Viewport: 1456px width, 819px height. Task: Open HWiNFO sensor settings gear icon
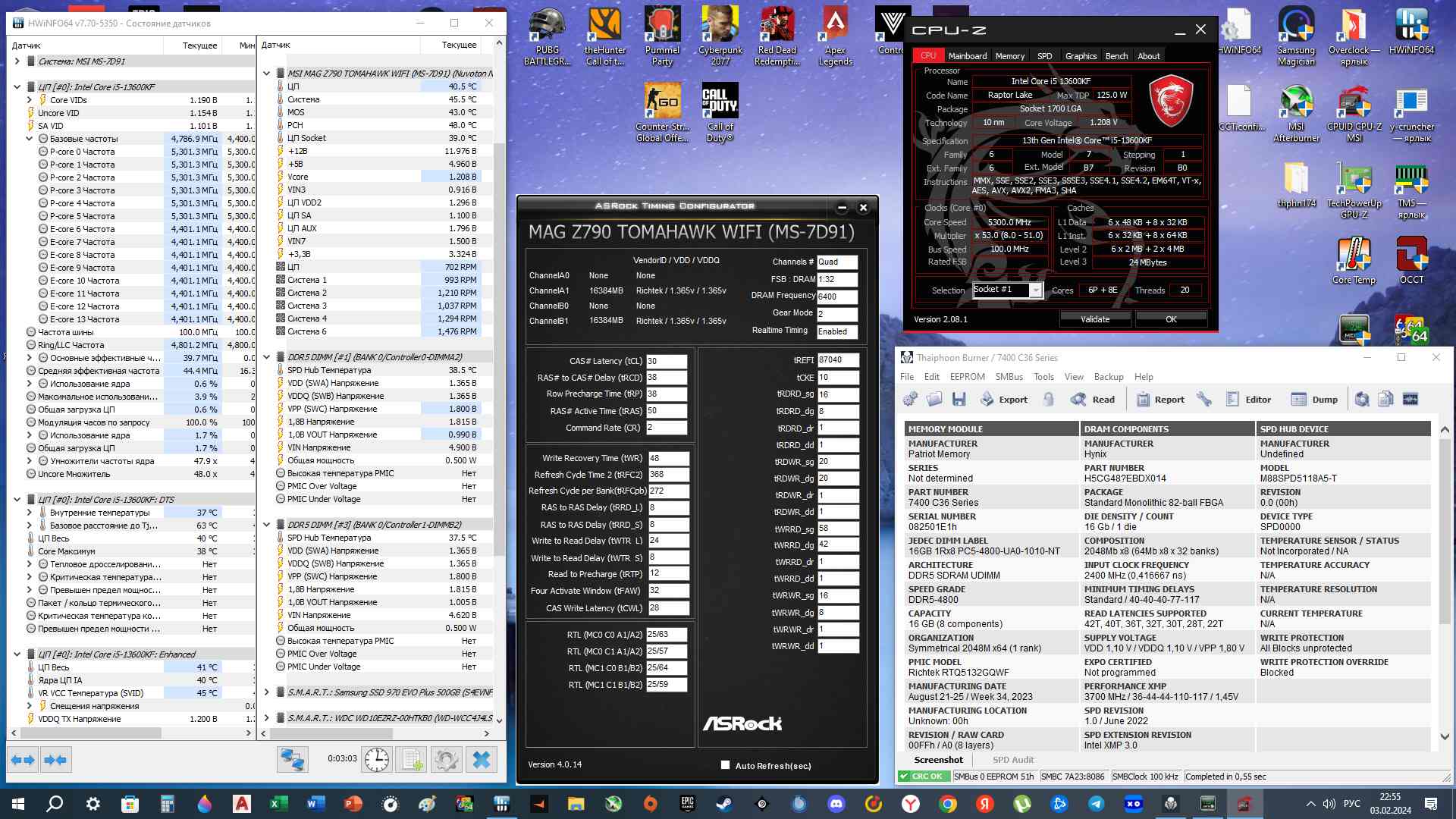[446, 759]
